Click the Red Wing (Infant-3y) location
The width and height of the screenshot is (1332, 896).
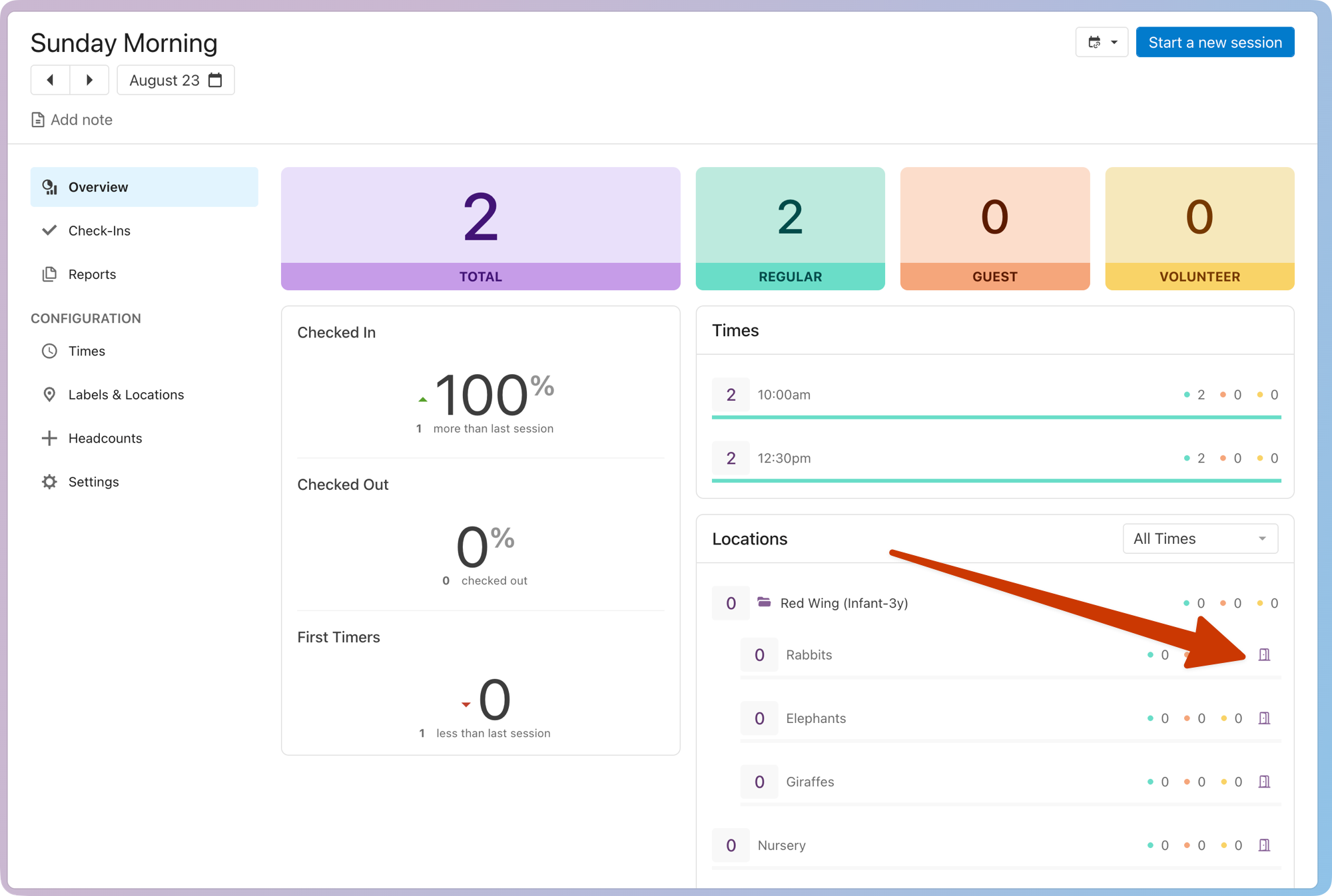844,603
